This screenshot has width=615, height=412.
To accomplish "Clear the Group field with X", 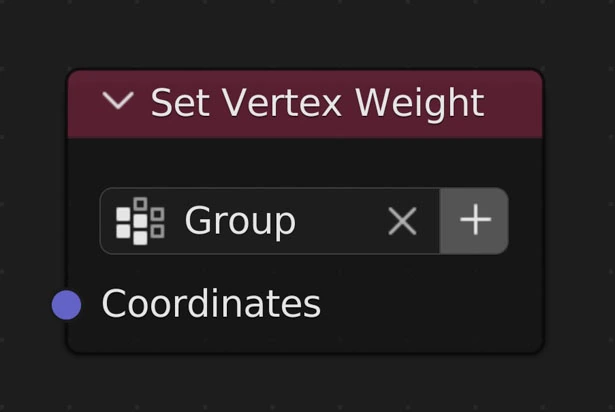I will click(402, 221).
